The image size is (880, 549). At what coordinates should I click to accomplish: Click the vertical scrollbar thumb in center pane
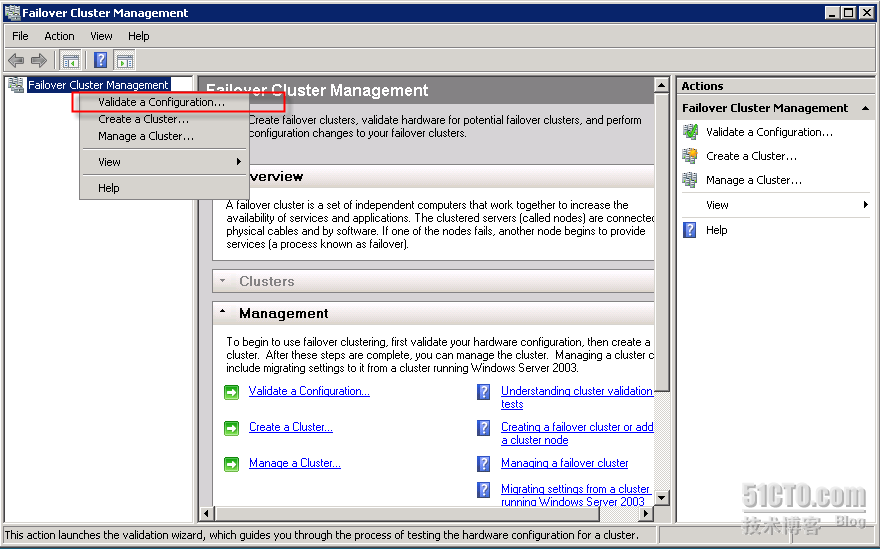(x=662, y=242)
